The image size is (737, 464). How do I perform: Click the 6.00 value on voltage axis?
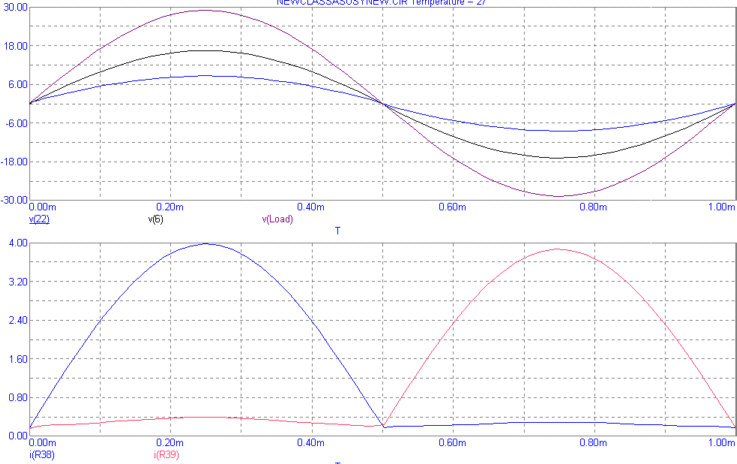click(x=18, y=85)
